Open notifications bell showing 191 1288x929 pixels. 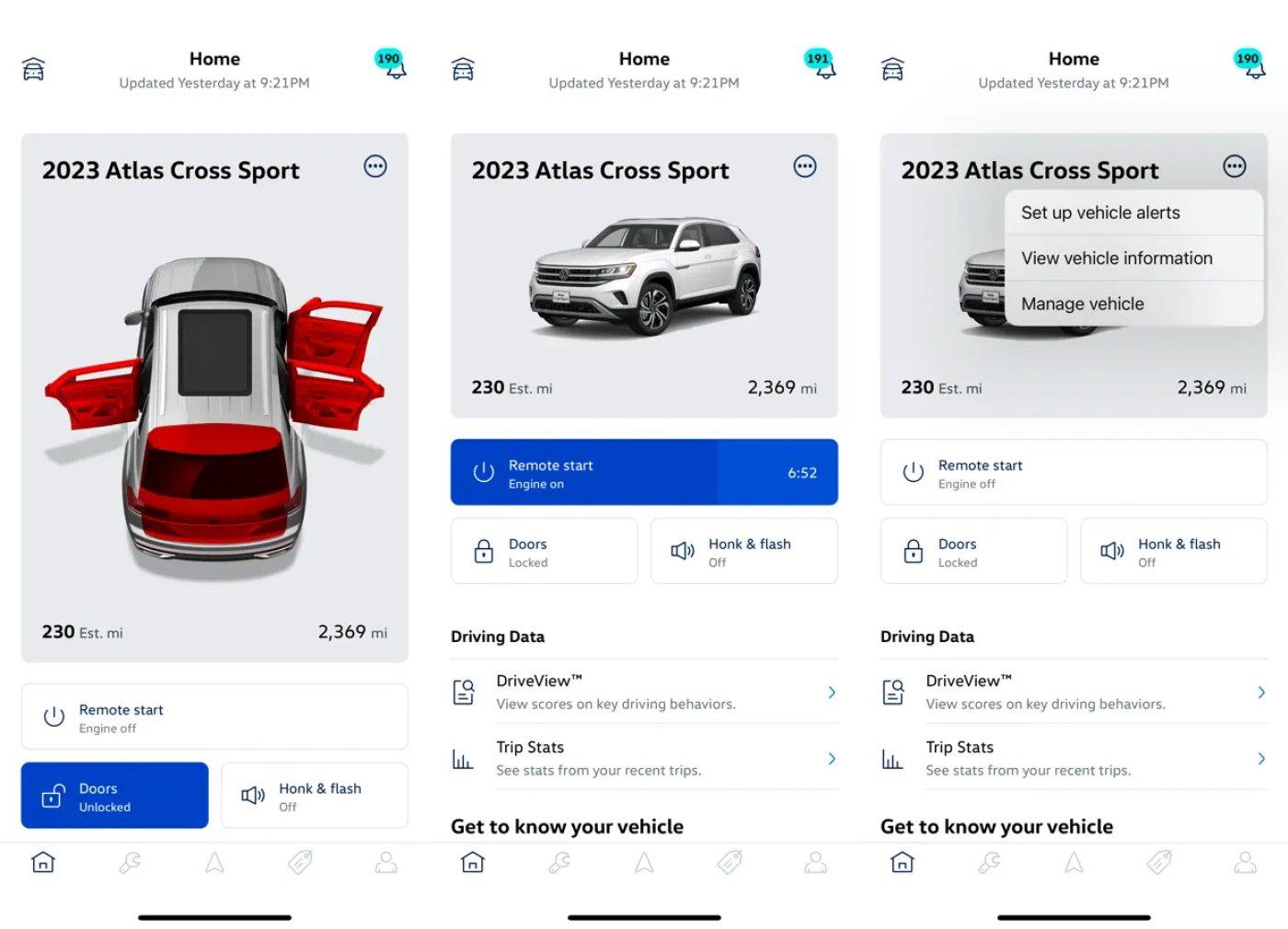(x=820, y=63)
